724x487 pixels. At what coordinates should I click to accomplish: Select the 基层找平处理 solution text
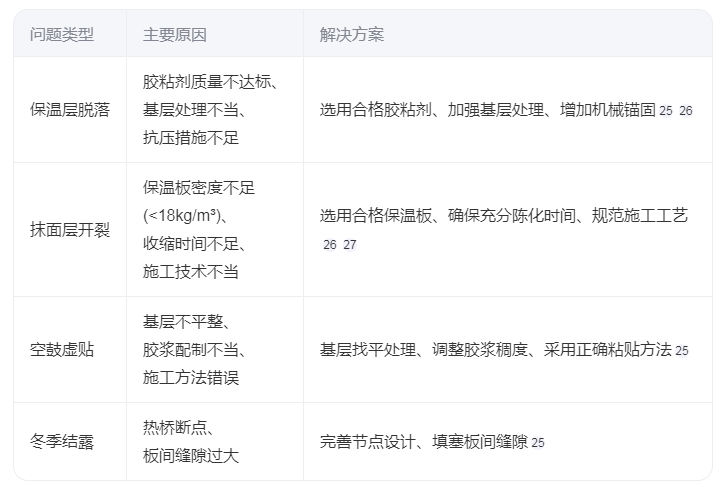click(x=368, y=350)
